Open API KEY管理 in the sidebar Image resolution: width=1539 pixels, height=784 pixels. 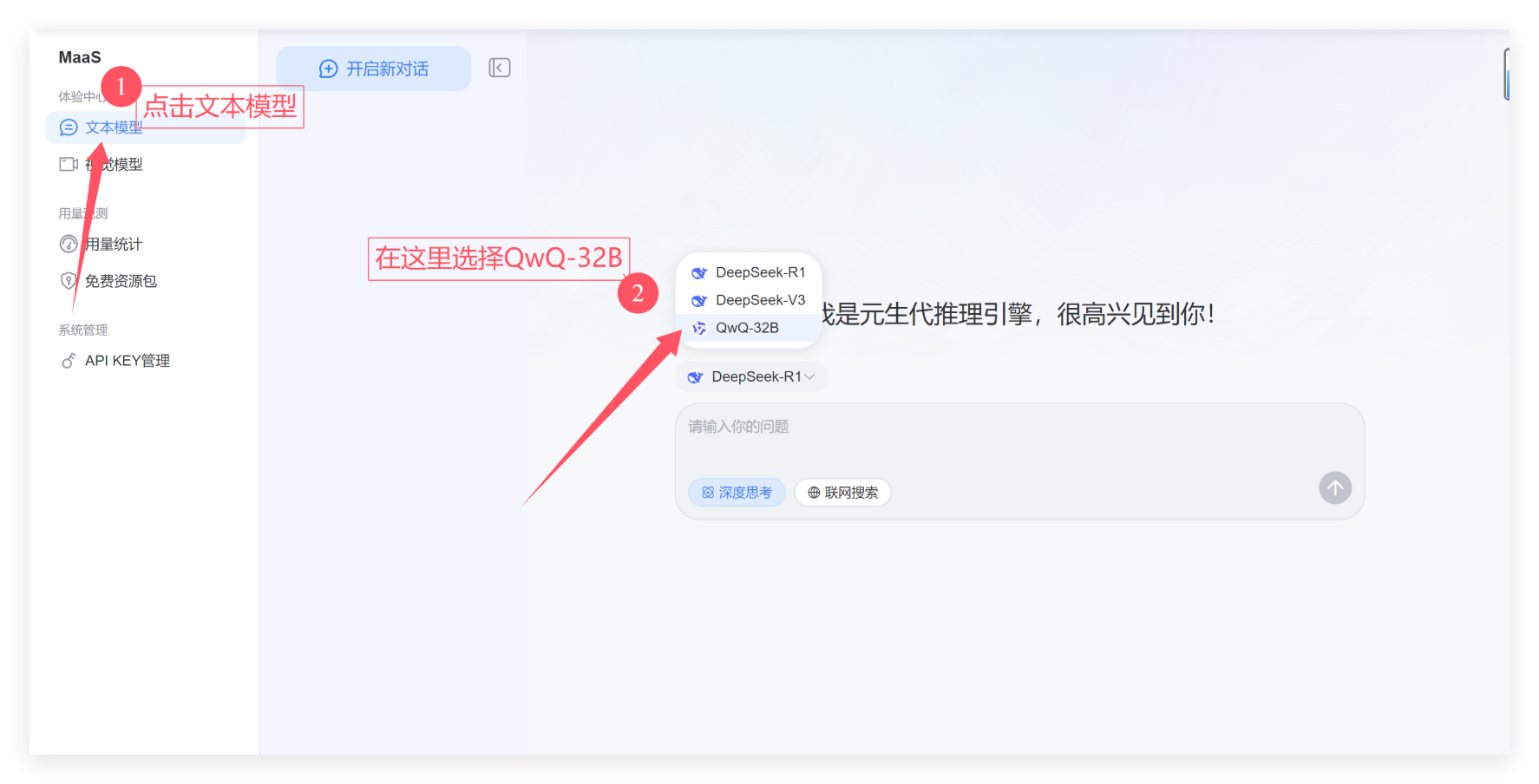click(127, 361)
